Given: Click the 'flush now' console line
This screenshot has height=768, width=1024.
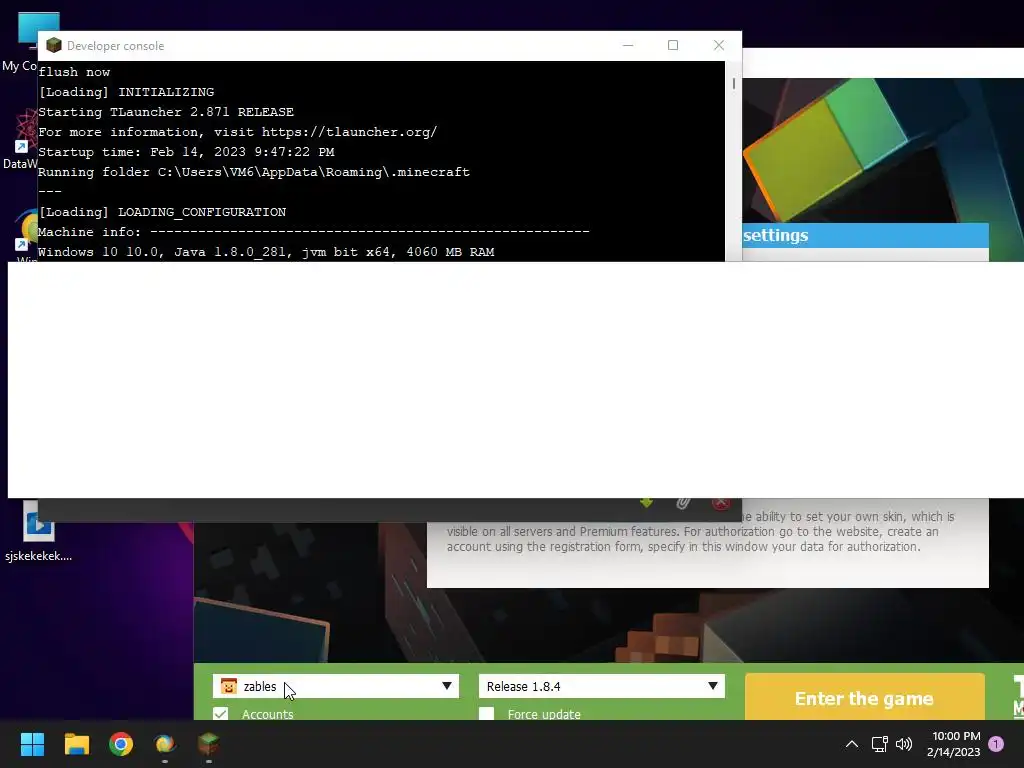Looking at the screenshot, I should (x=74, y=72).
